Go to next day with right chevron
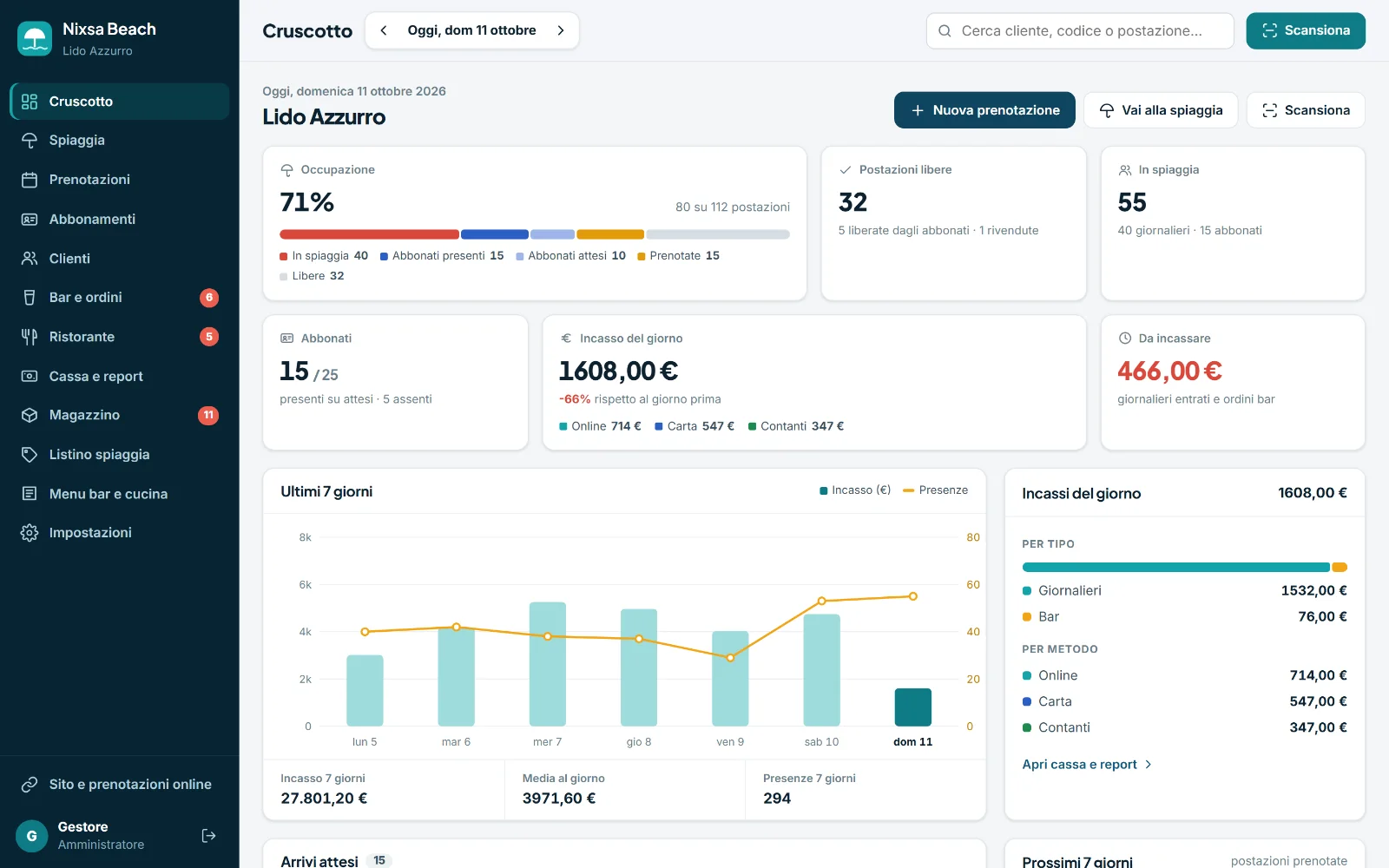Viewport: 1389px width, 868px height. 561,30
